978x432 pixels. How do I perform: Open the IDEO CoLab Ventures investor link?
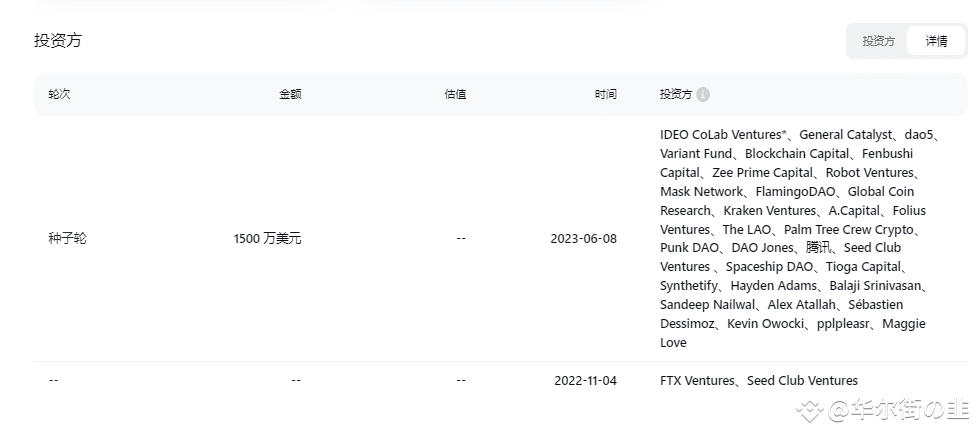(722, 135)
